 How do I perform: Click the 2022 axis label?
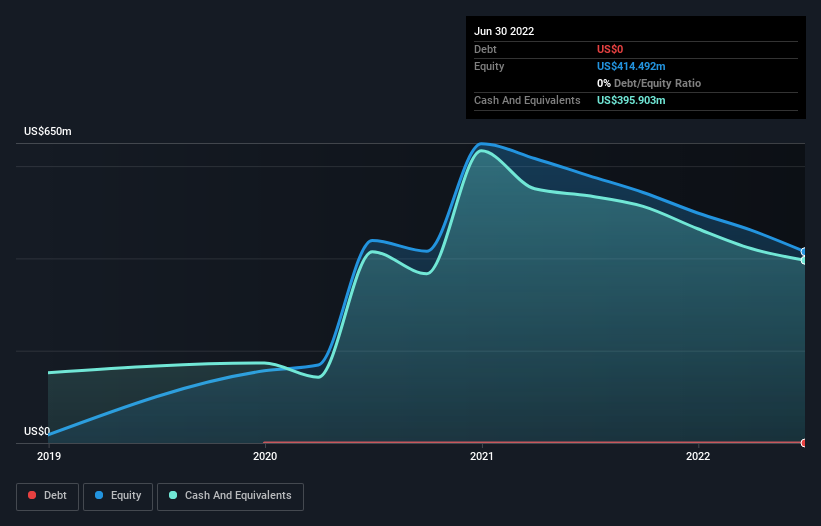tap(698, 456)
